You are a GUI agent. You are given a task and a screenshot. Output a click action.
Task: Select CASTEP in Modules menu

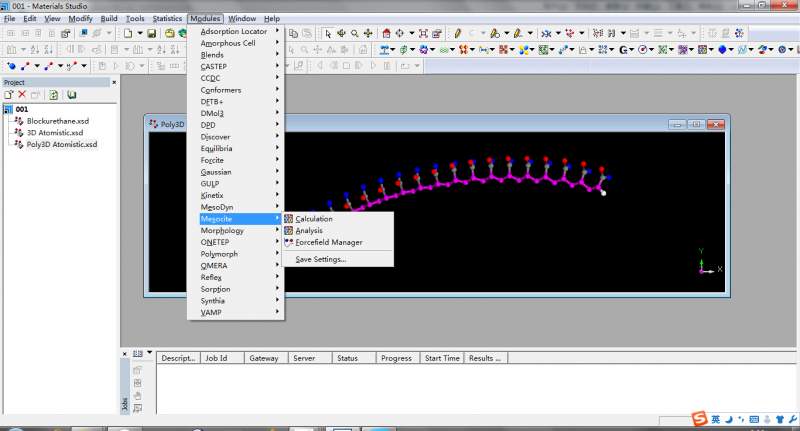pyautogui.click(x=235, y=66)
